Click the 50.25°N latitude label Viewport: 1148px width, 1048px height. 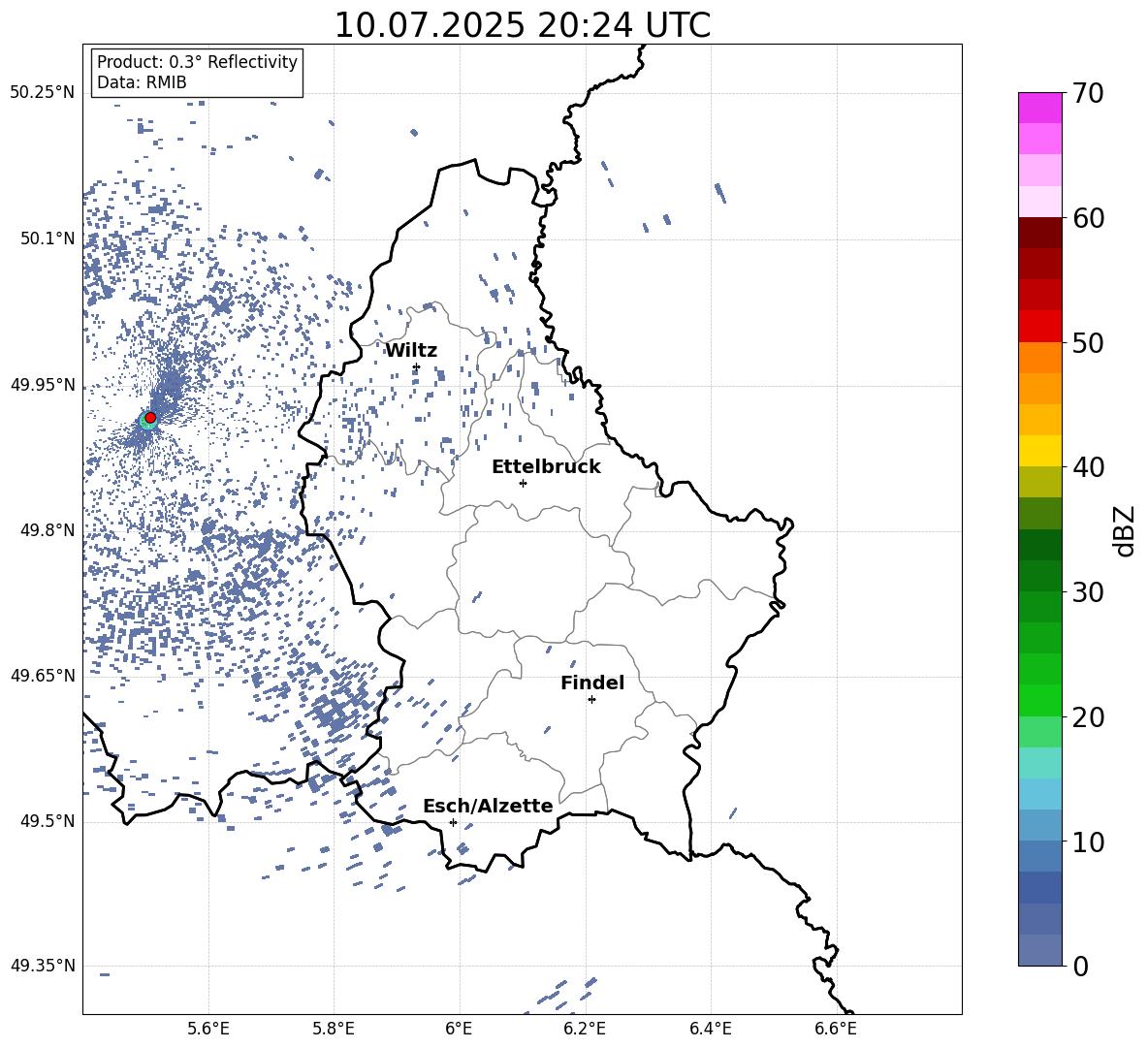coord(44,93)
